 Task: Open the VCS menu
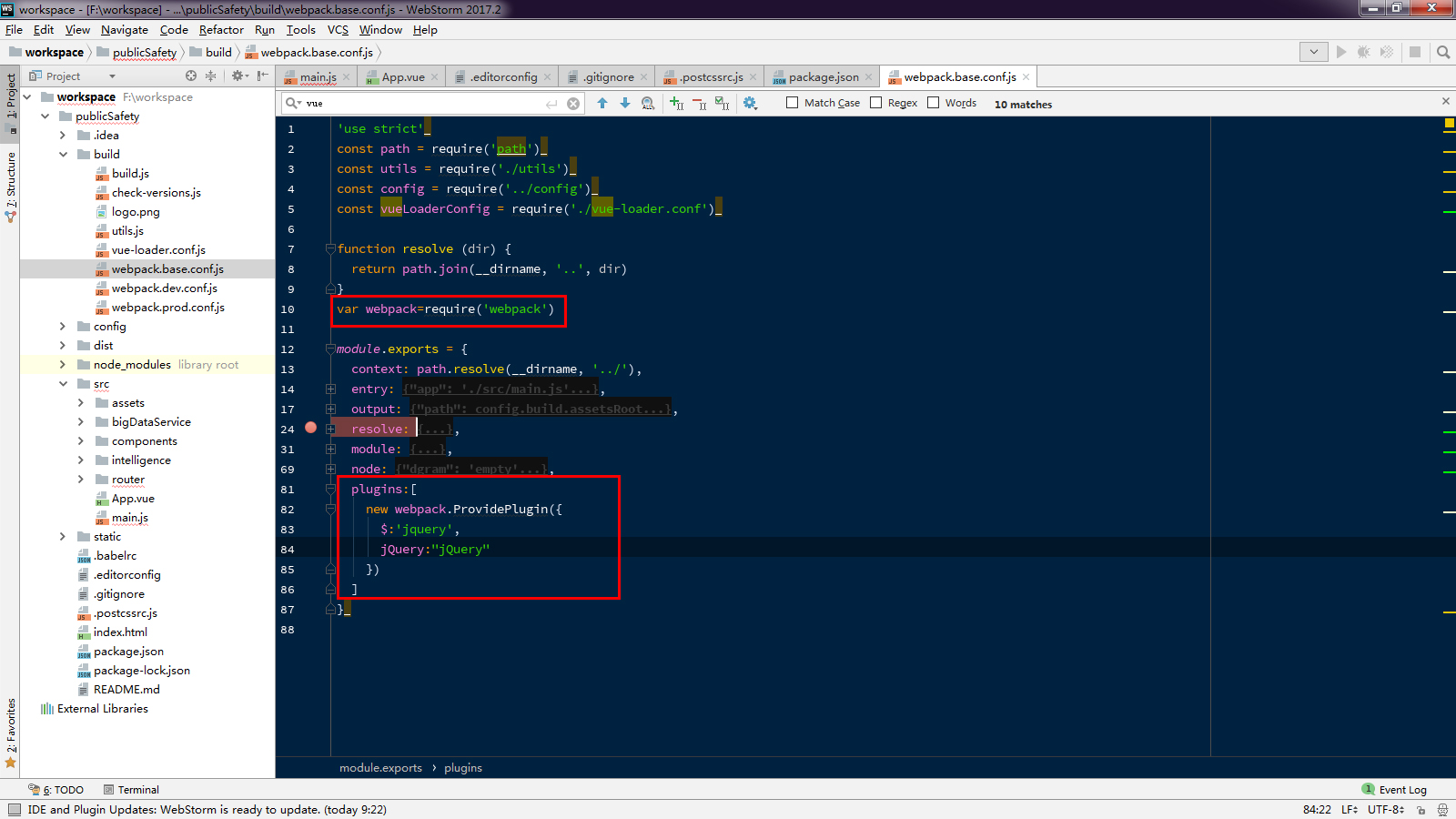[x=338, y=30]
